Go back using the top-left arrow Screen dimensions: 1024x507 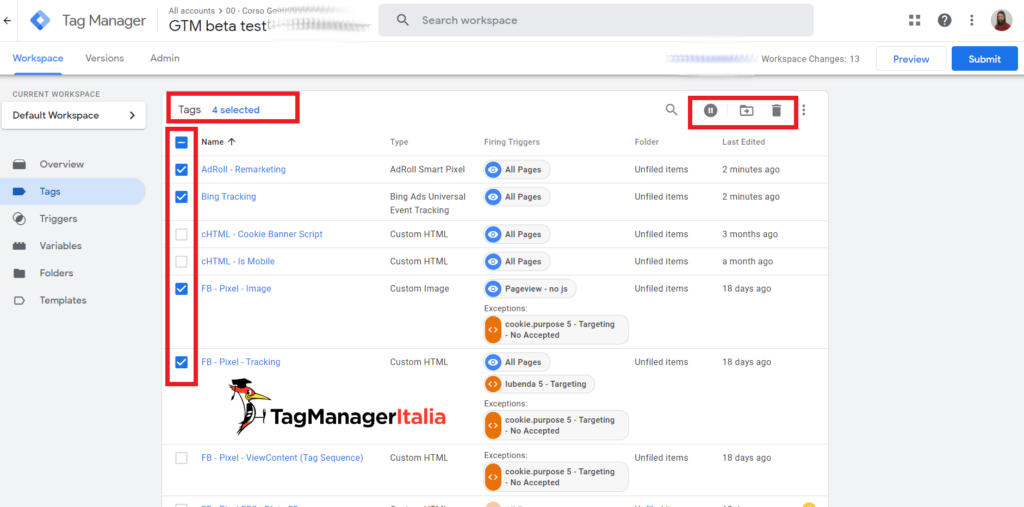pos(7,20)
